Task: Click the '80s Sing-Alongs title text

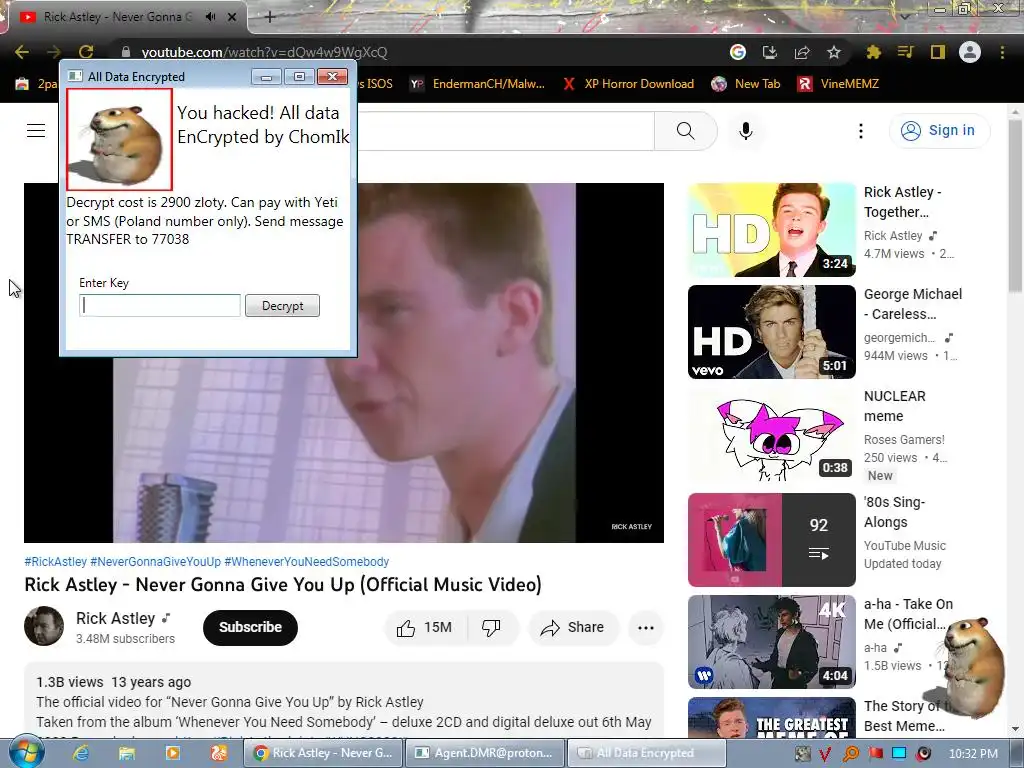Action: (x=894, y=512)
